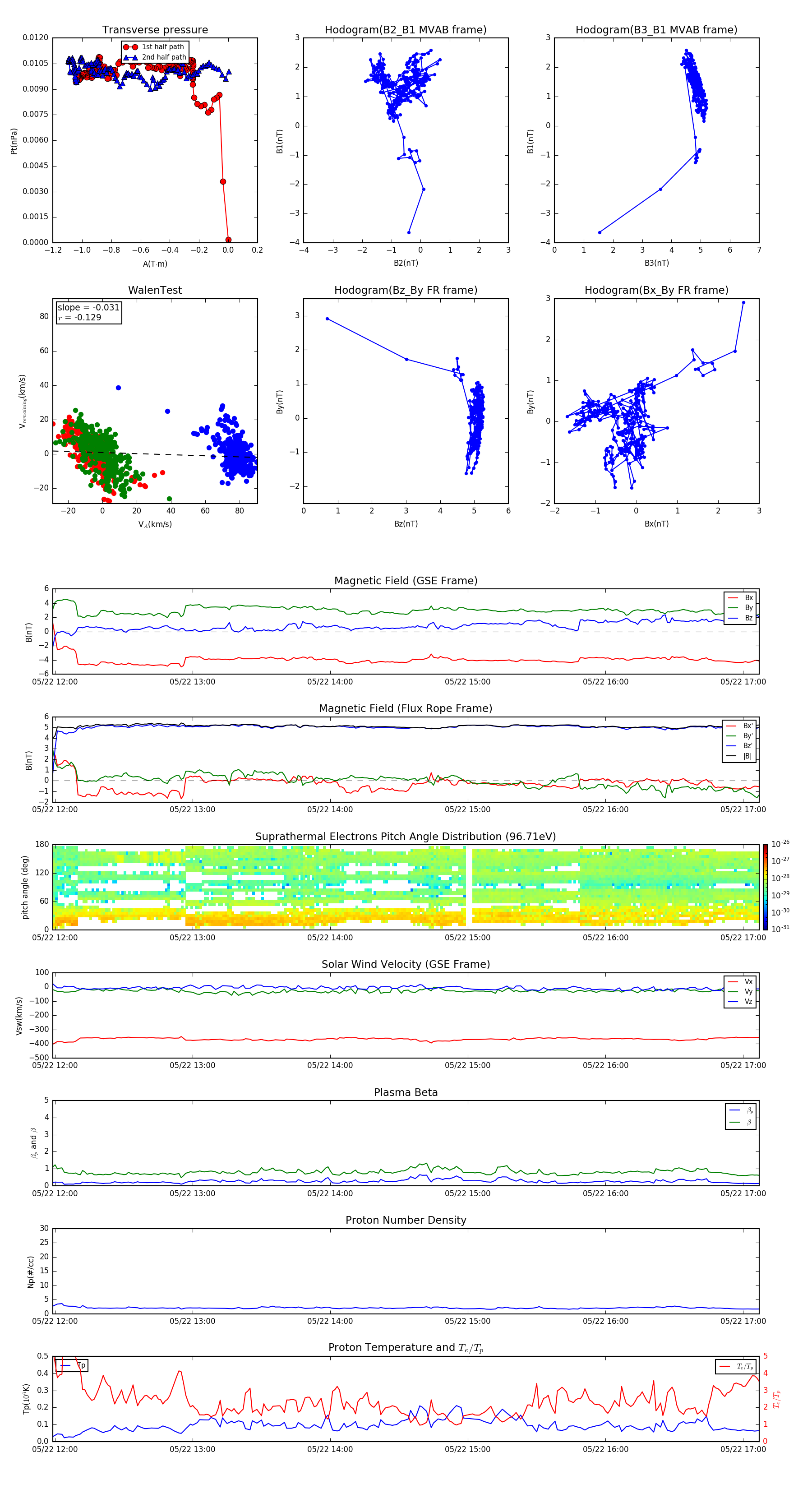Click the "B3(nT)" x-axis label
This screenshot has width=812, height=1489.
656,263
